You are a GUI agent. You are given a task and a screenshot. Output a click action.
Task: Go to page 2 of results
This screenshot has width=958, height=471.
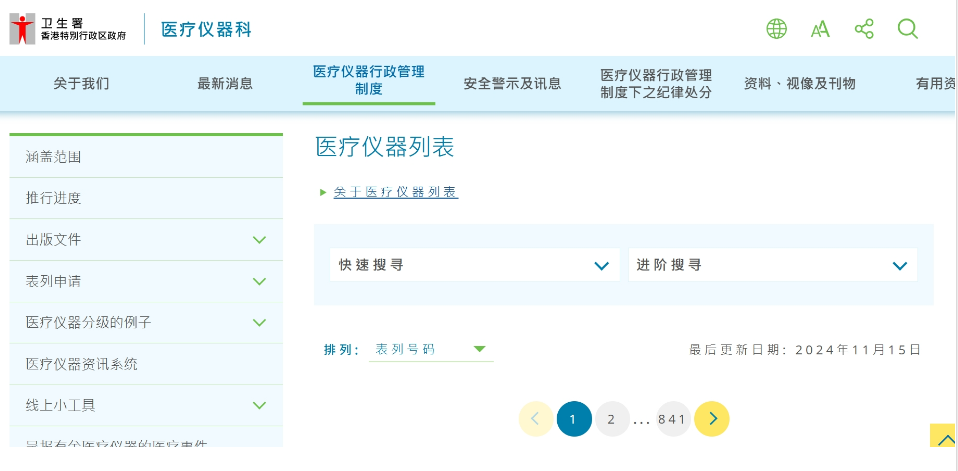611,419
